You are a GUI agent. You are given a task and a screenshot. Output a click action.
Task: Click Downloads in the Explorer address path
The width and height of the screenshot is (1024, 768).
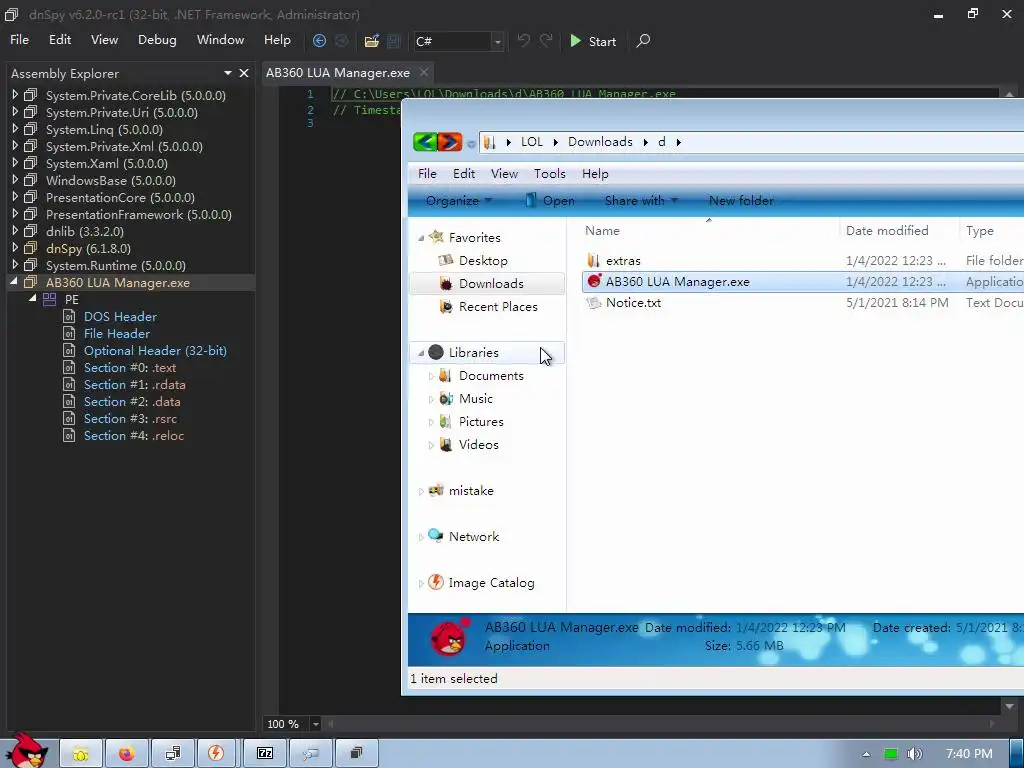pyautogui.click(x=600, y=142)
